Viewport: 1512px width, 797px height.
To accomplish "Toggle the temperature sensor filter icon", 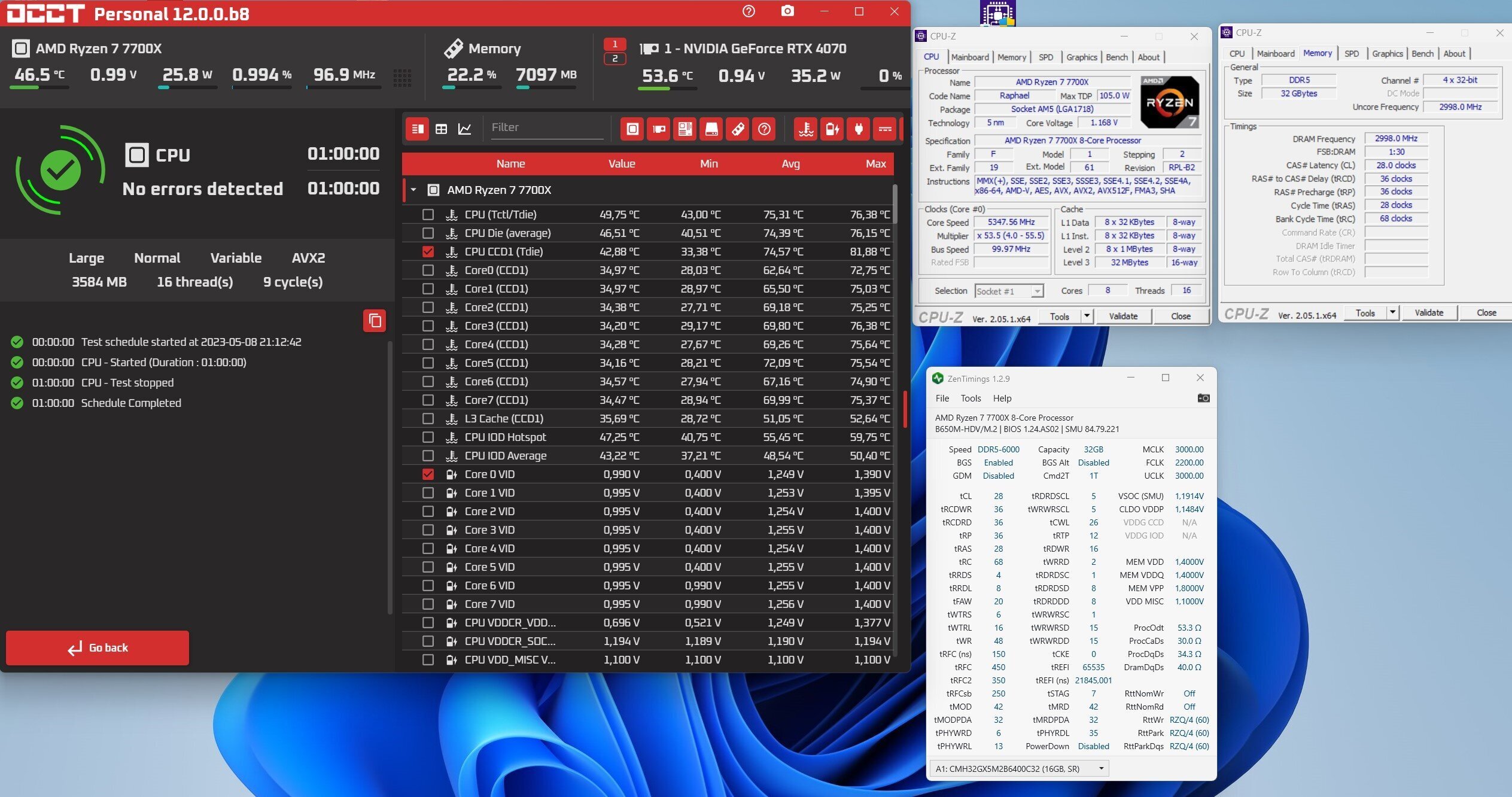I will click(x=806, y=129).
